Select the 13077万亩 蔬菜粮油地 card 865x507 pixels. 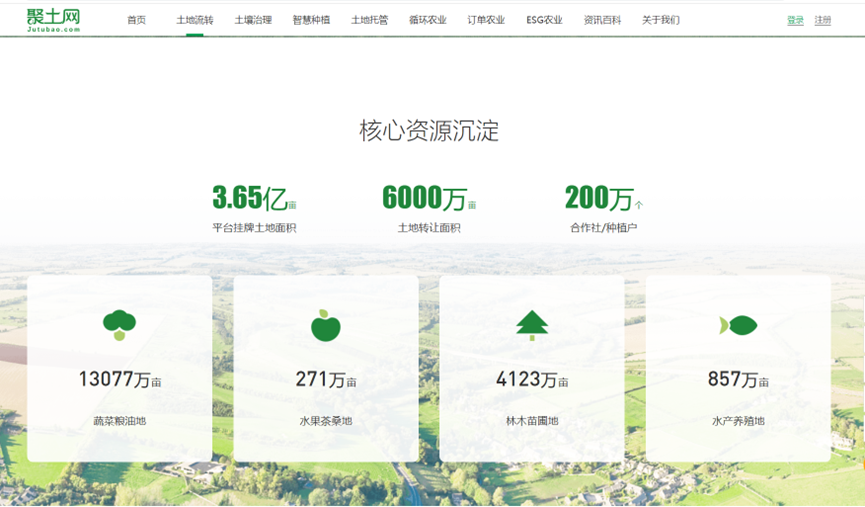click(x=119, y=368)
